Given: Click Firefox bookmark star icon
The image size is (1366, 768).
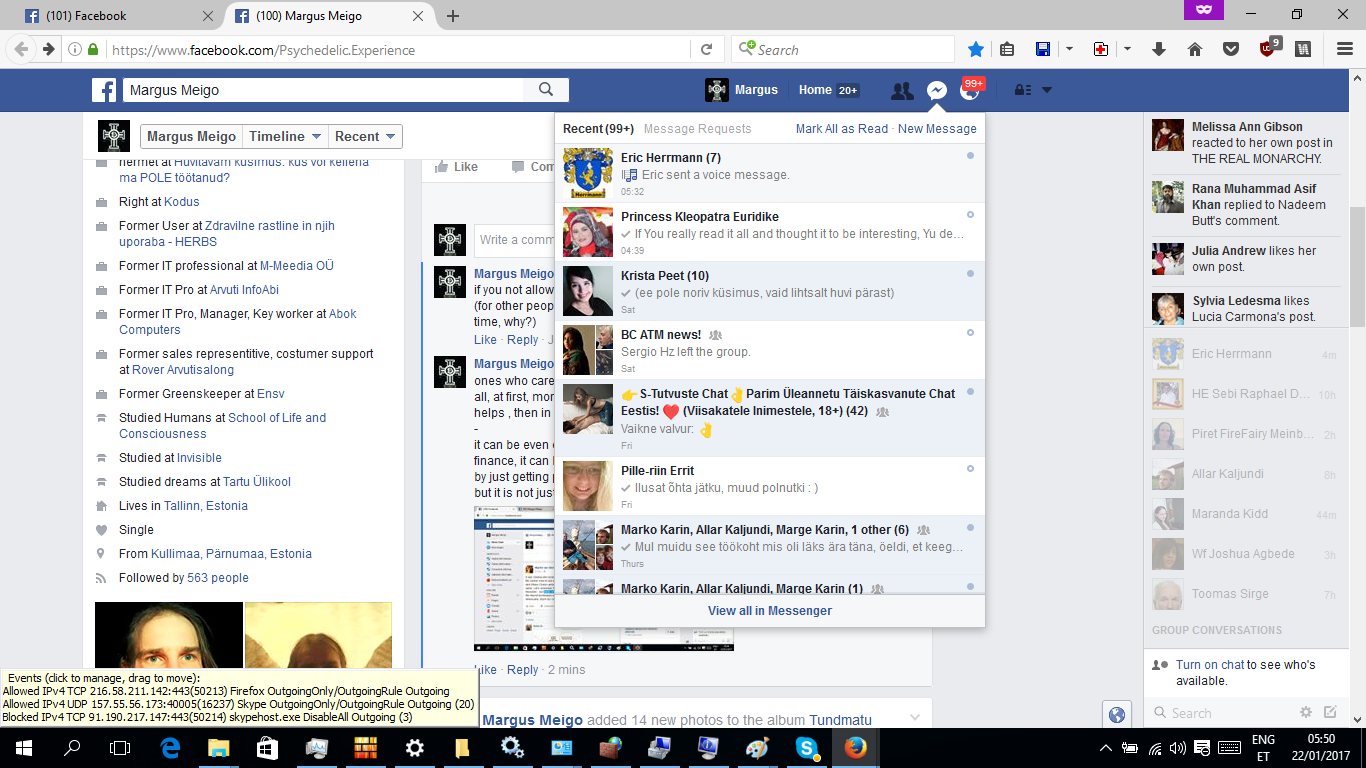Looking at the screenshot, I should tap(976, 49).
